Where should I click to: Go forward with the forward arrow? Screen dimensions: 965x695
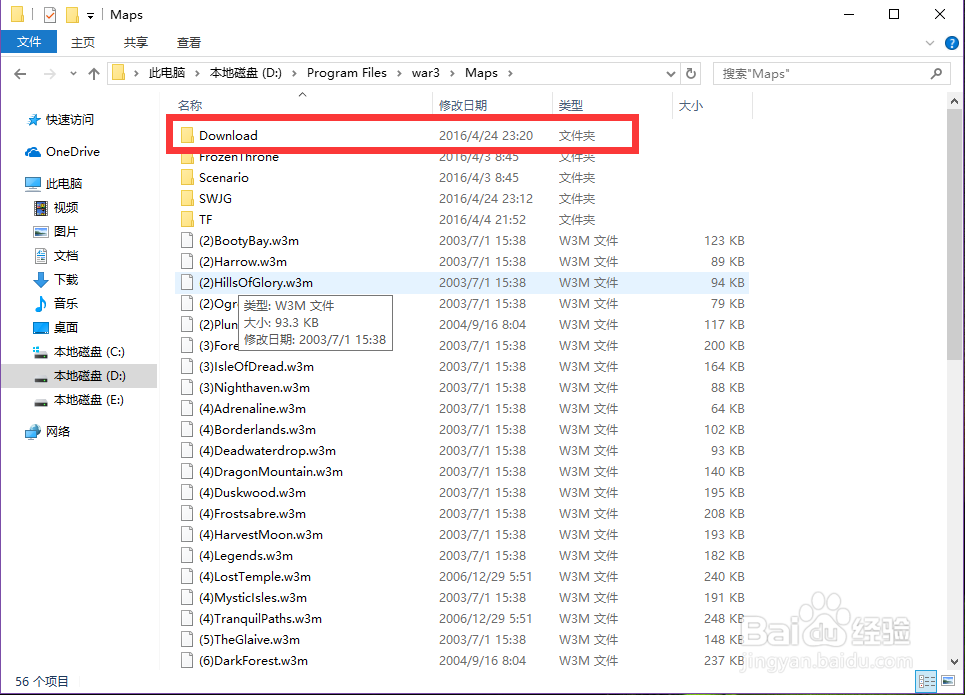[x=50, y=74]
